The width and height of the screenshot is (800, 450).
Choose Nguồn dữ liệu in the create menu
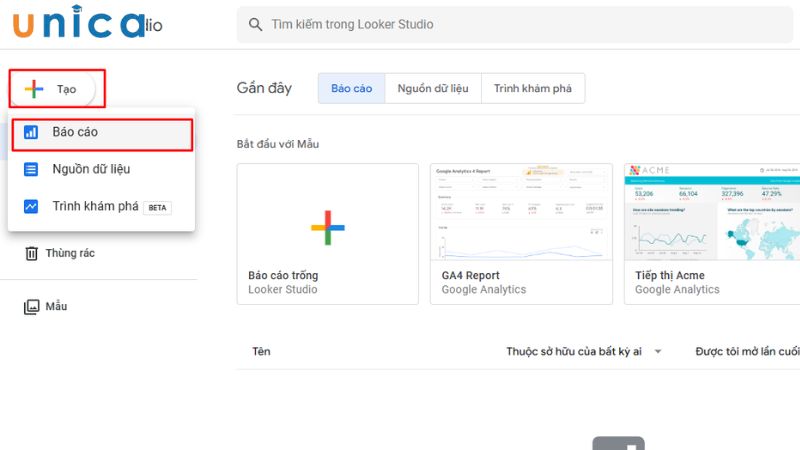click(x=101, y=169)
